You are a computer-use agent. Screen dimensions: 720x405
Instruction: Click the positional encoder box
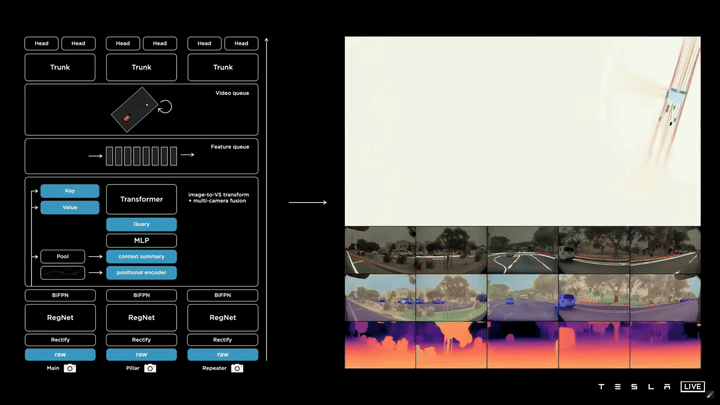(x=141, y=272)
